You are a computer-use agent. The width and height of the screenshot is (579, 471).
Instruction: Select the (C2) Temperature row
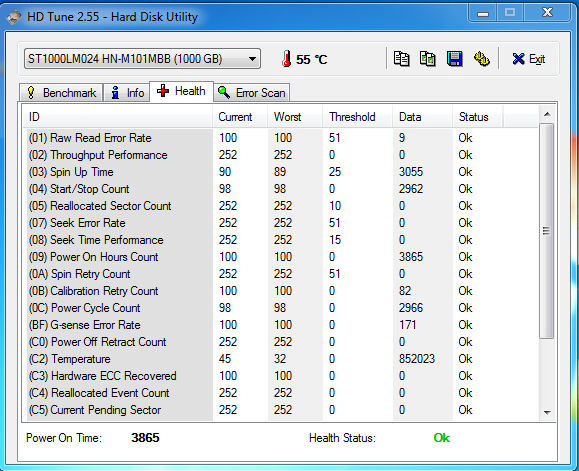tap(281, 359)
